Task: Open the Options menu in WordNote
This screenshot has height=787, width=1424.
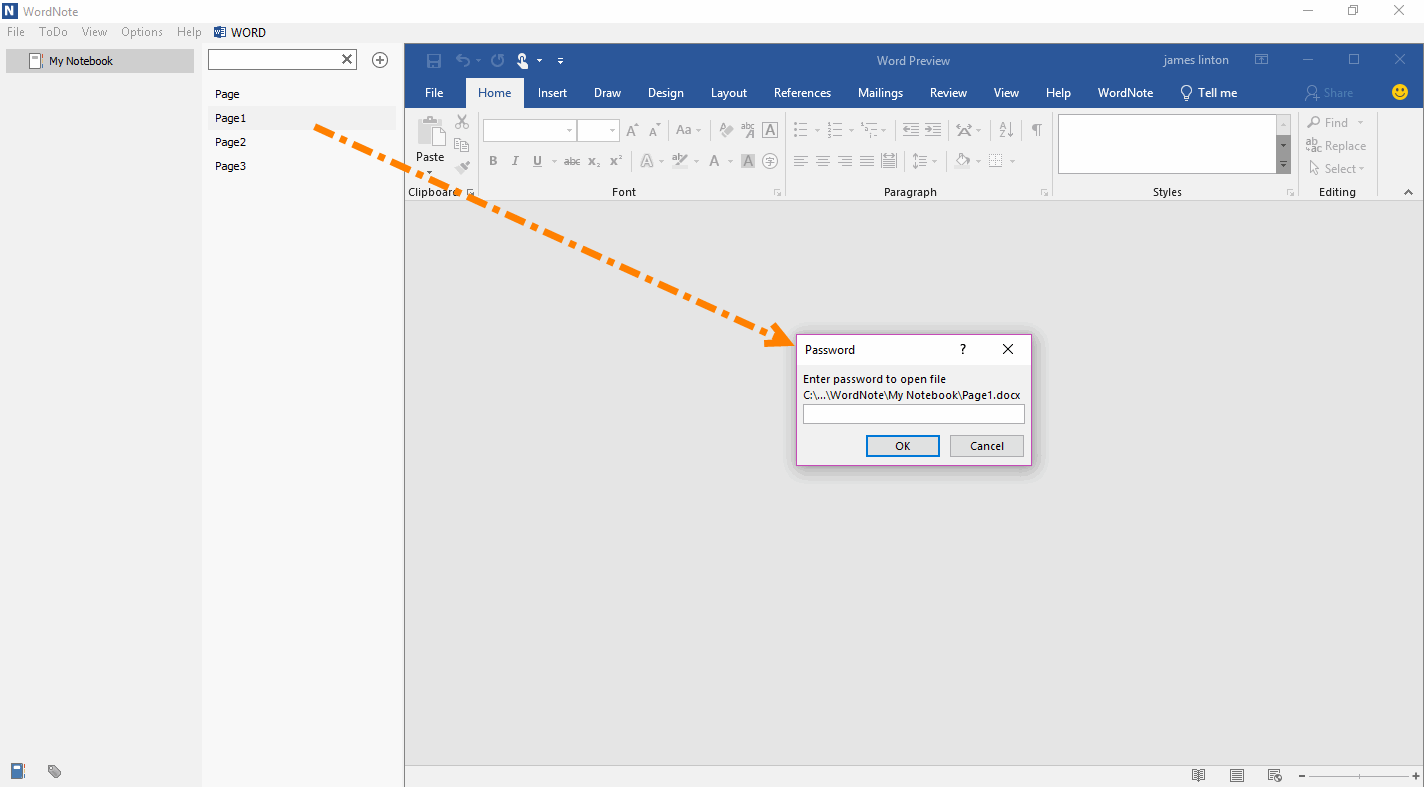Action: tap(142, 32)
